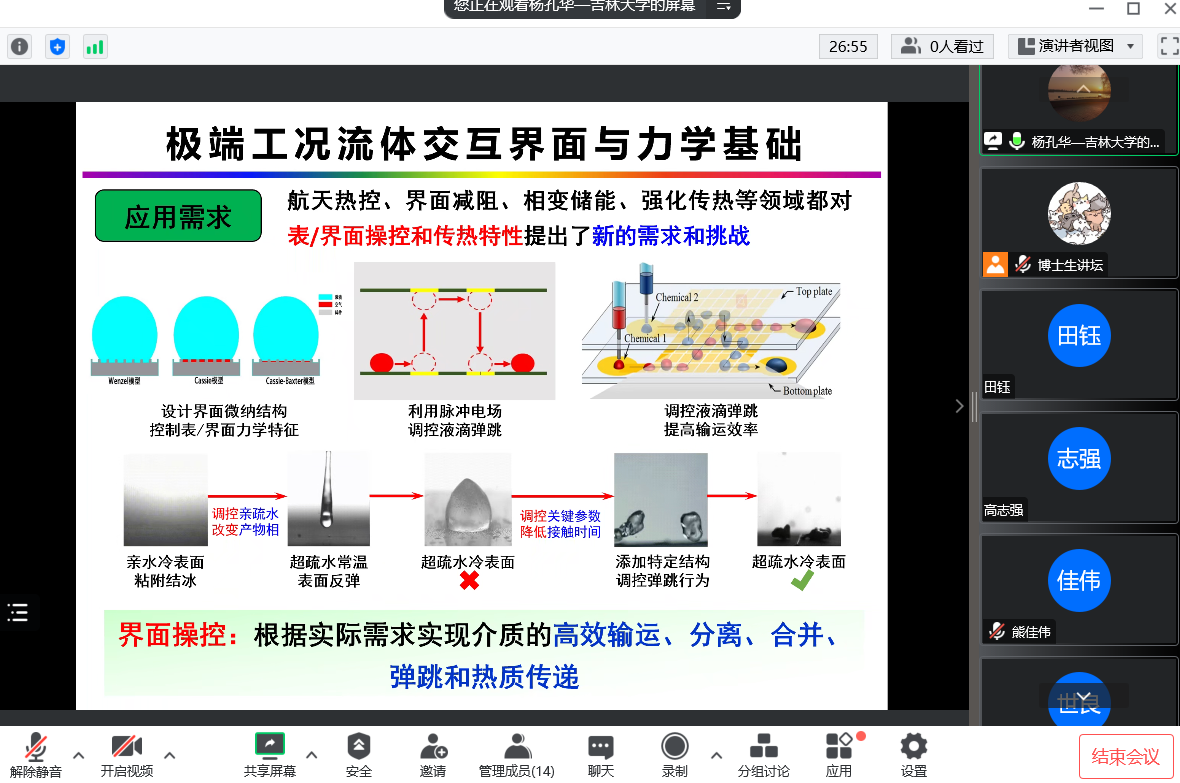Viewport: 1180px width, 783px height.
Task: Check the green network signal icon
Action: click(x=95, y=46)
